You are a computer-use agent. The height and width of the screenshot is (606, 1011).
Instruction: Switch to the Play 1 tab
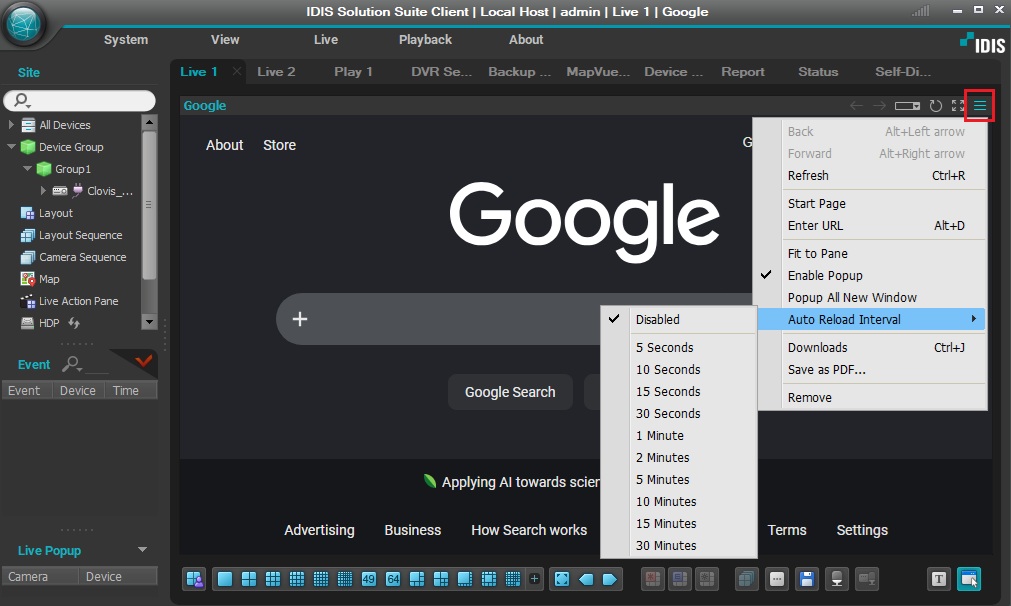point(353,72)
